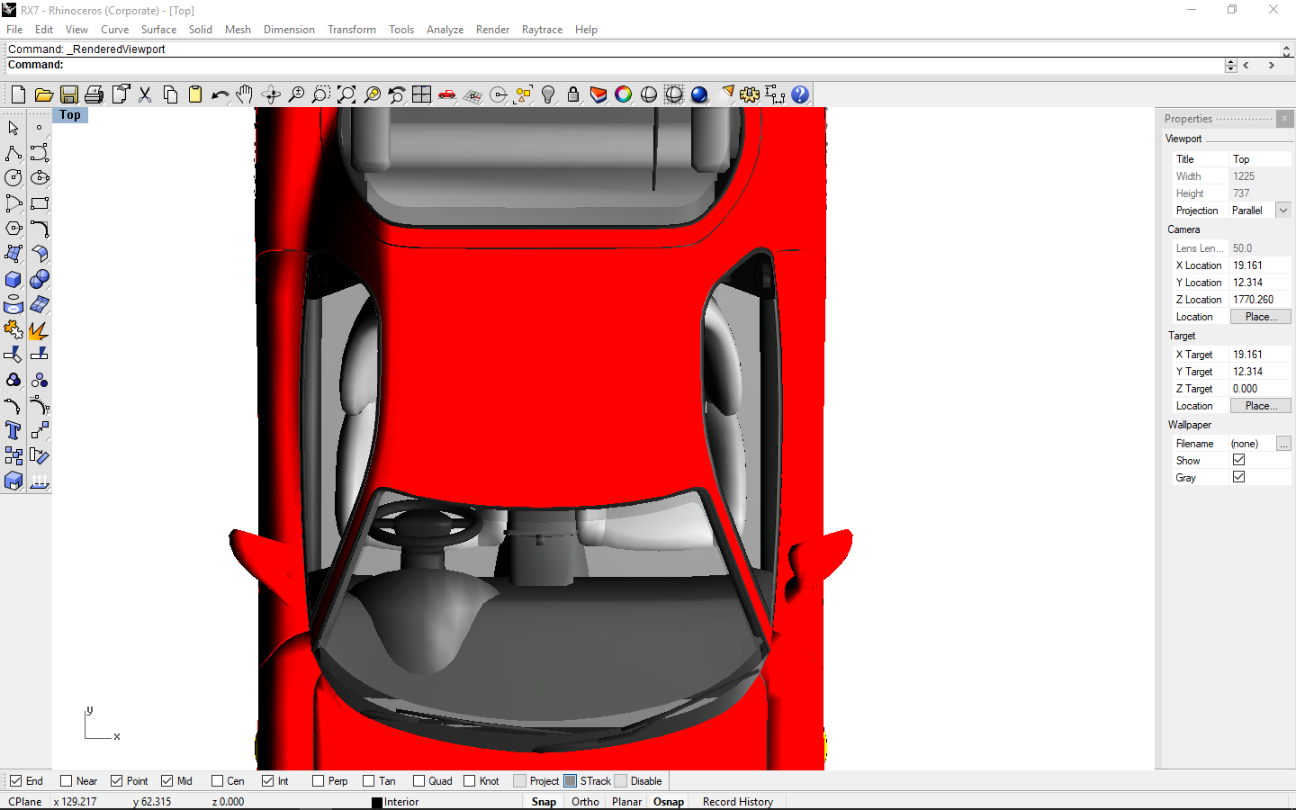
Task: Click the Explode tool icon
Action: (39, 330)
